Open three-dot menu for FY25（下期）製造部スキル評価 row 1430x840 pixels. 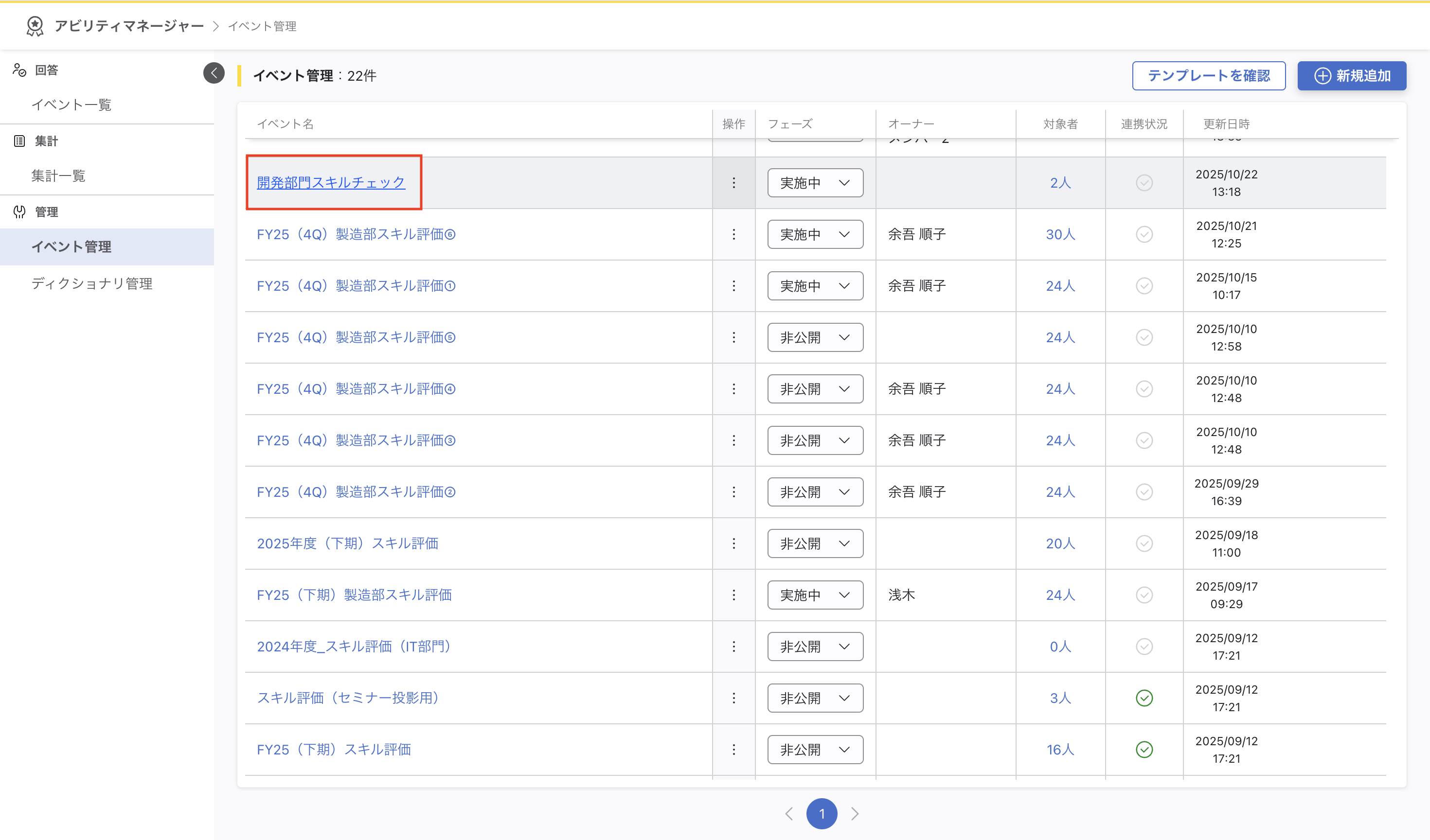click(x=733, y=595)
